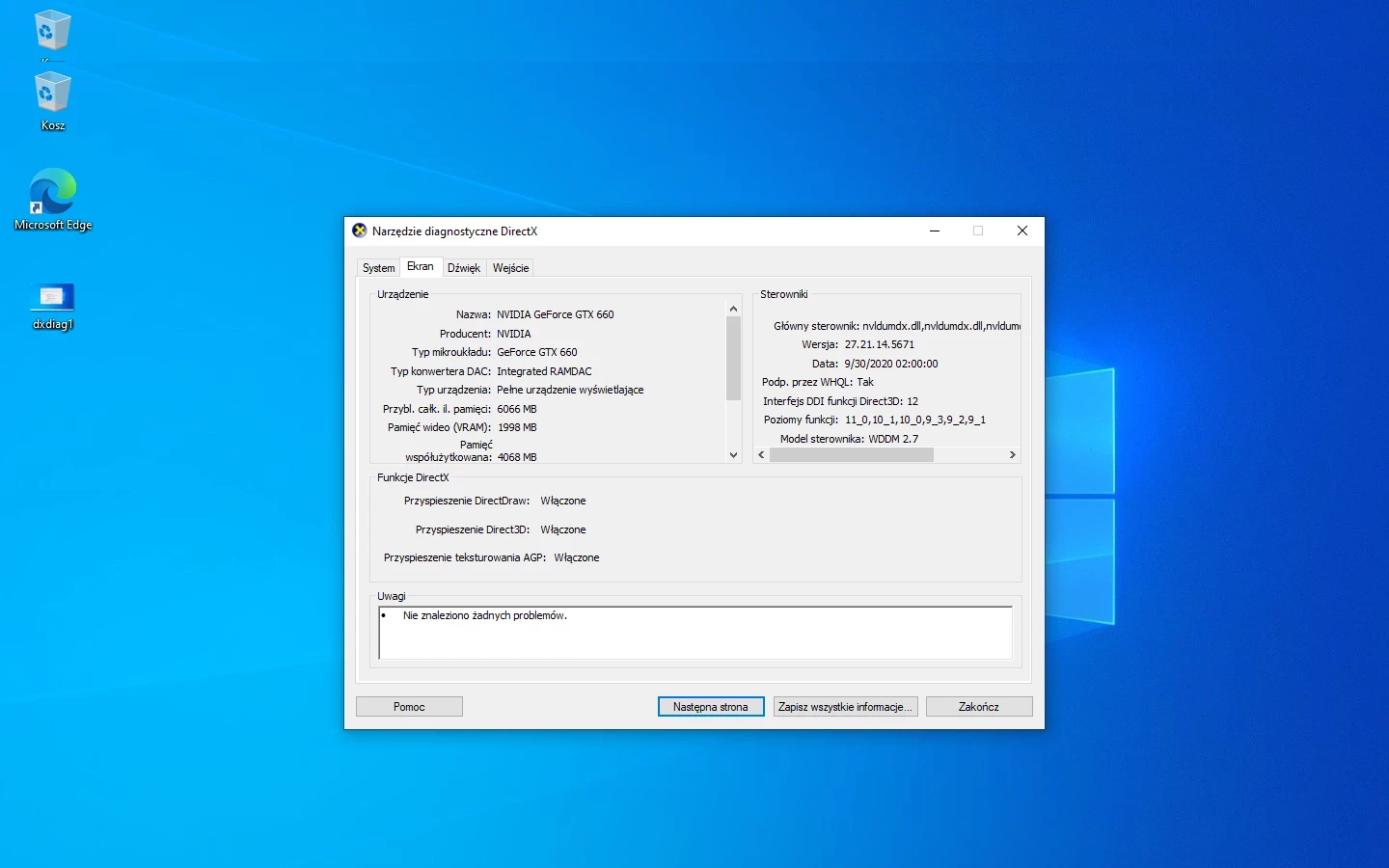Click Zapisz wszystkie informacje button

coord(845,707)
